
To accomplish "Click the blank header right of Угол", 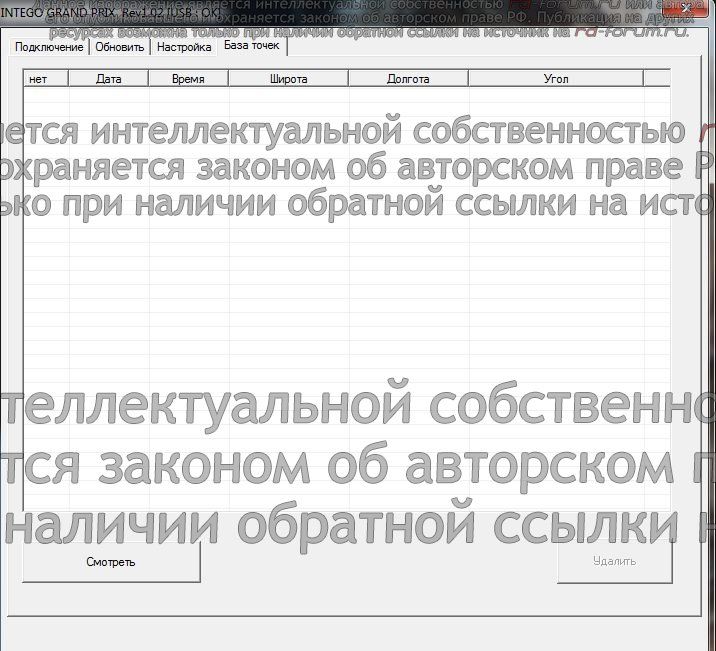I will click(656, 78).
